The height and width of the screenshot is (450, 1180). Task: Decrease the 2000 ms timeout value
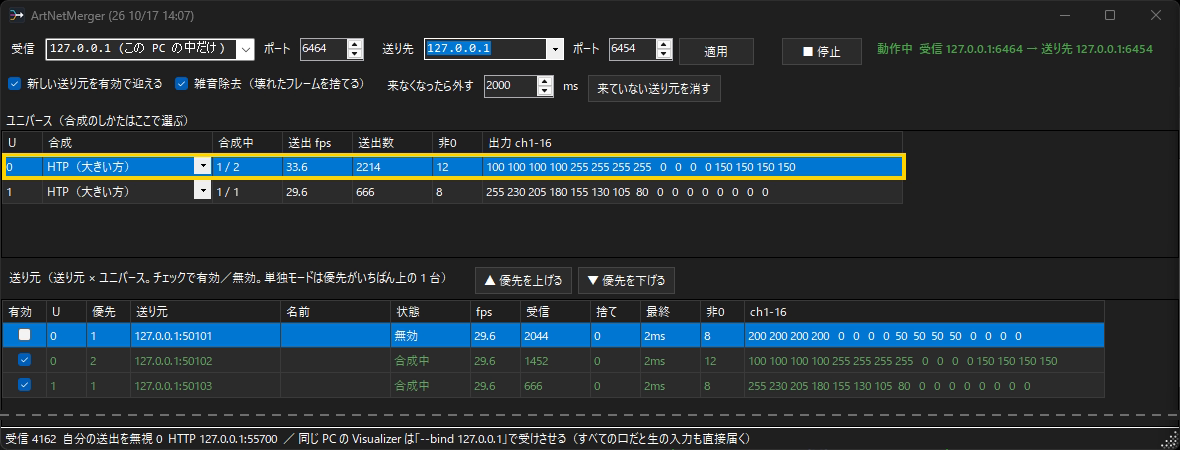pos(545,91)
